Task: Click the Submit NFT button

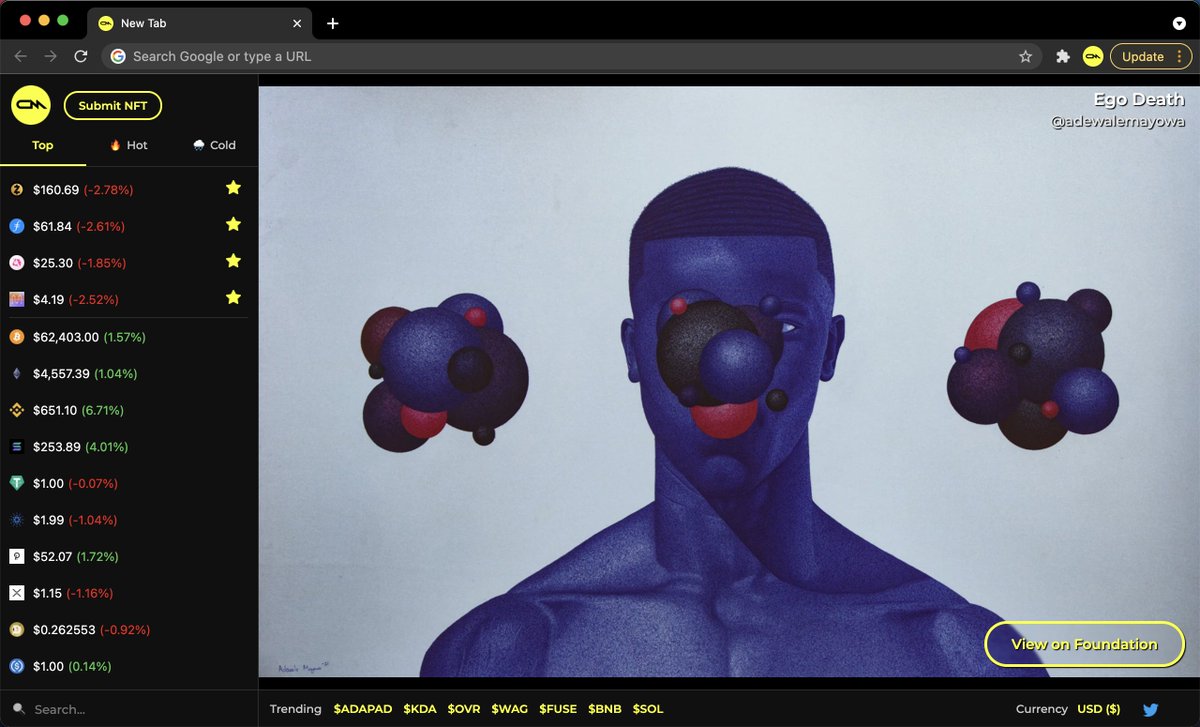Action: (113, 106)
